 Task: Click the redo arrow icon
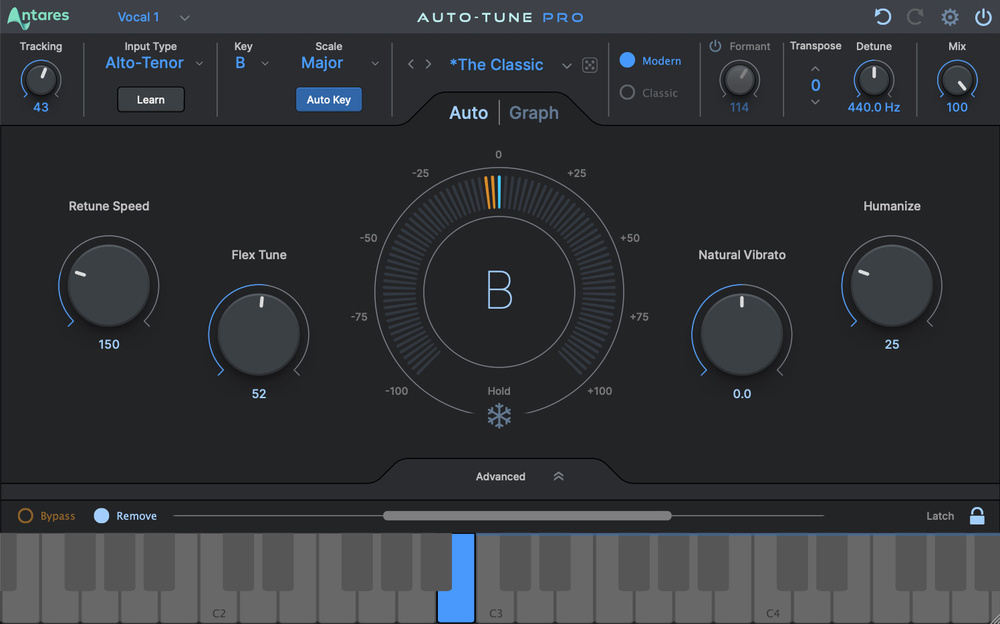915,17
